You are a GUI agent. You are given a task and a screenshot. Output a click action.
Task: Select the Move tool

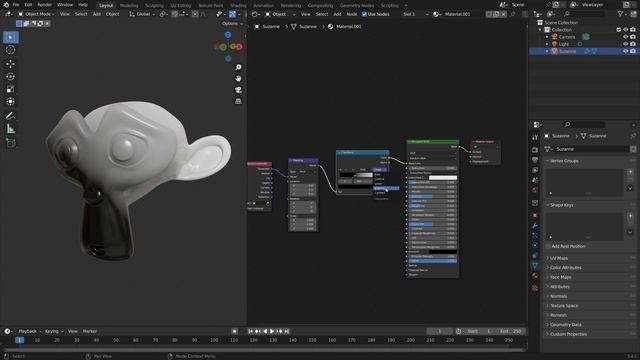(11, 64)
